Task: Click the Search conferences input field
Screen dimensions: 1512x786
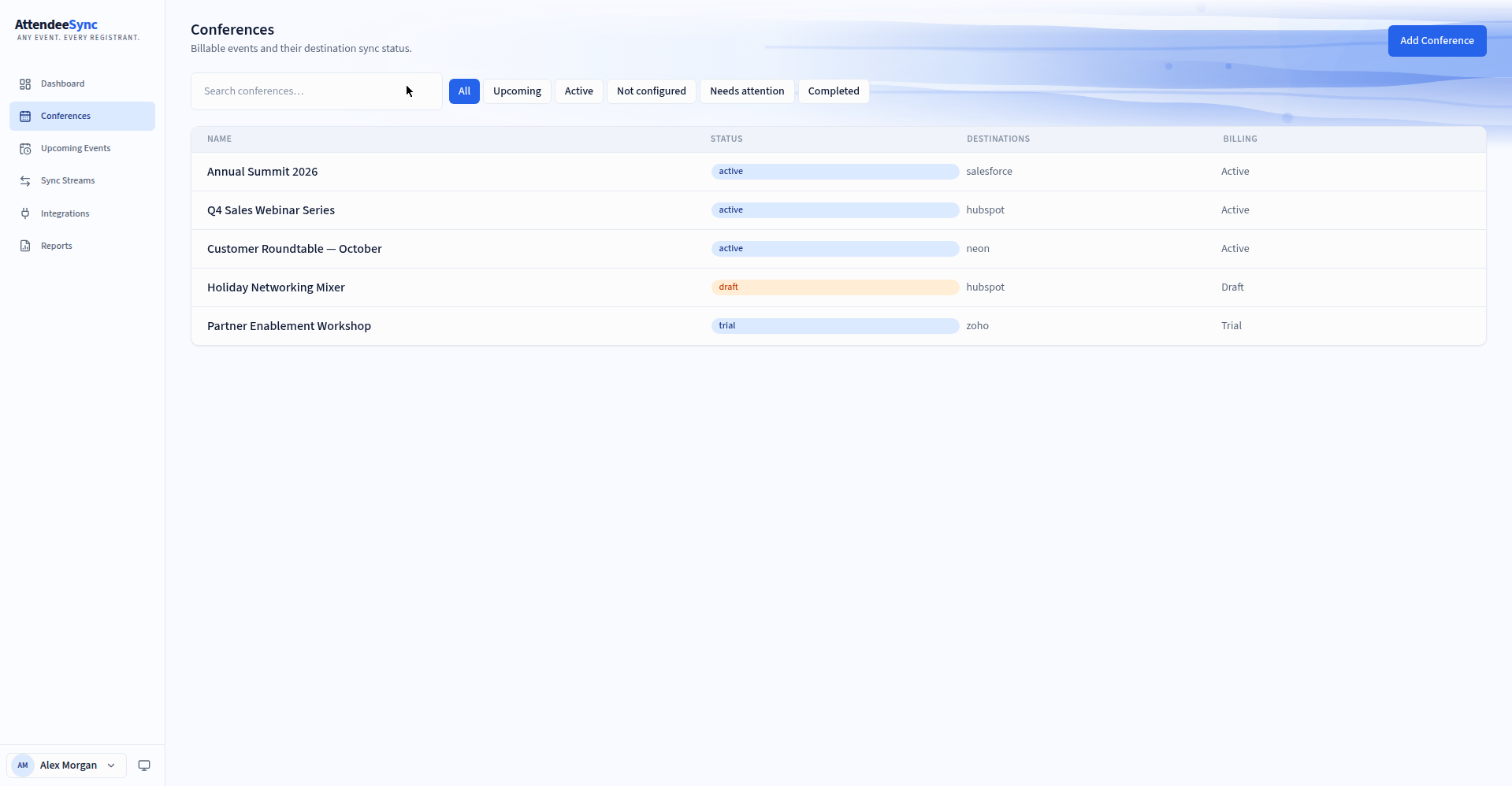Action: click(x=317, y=91)
